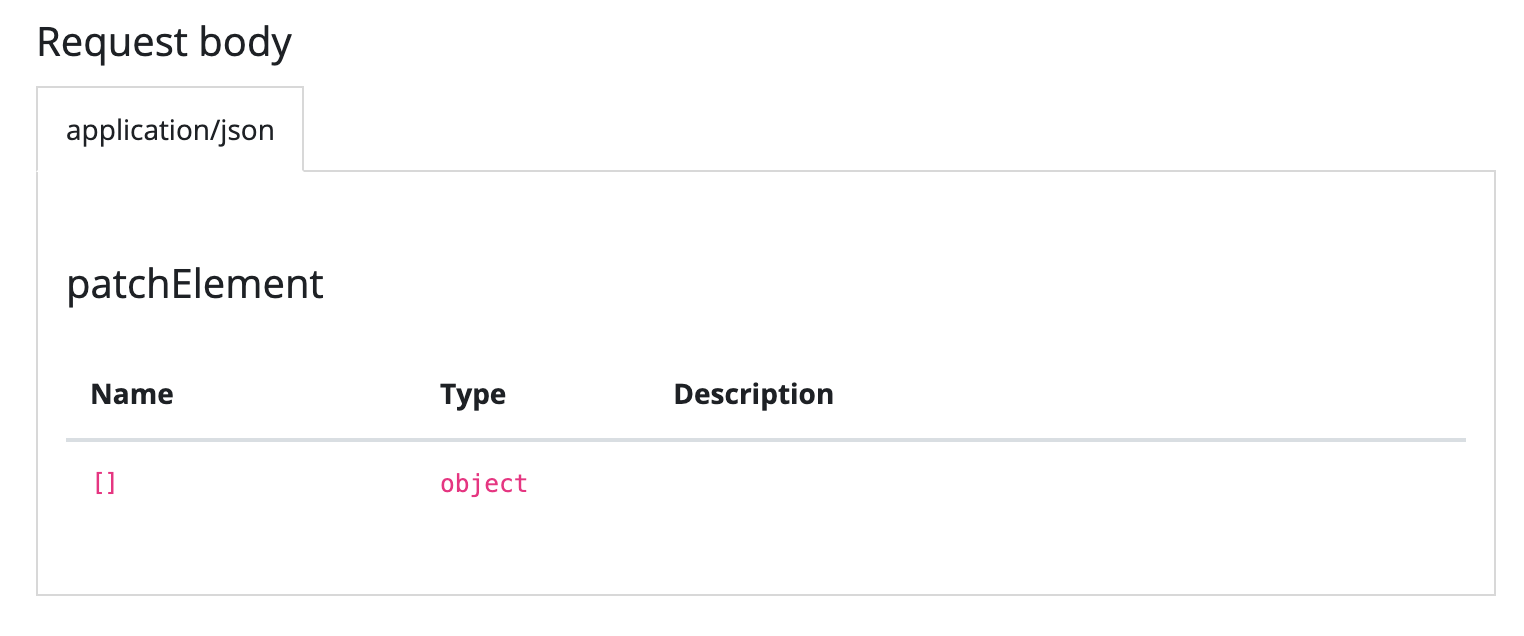Click the Description column header
1524x636 pixels.
[753, 394]
